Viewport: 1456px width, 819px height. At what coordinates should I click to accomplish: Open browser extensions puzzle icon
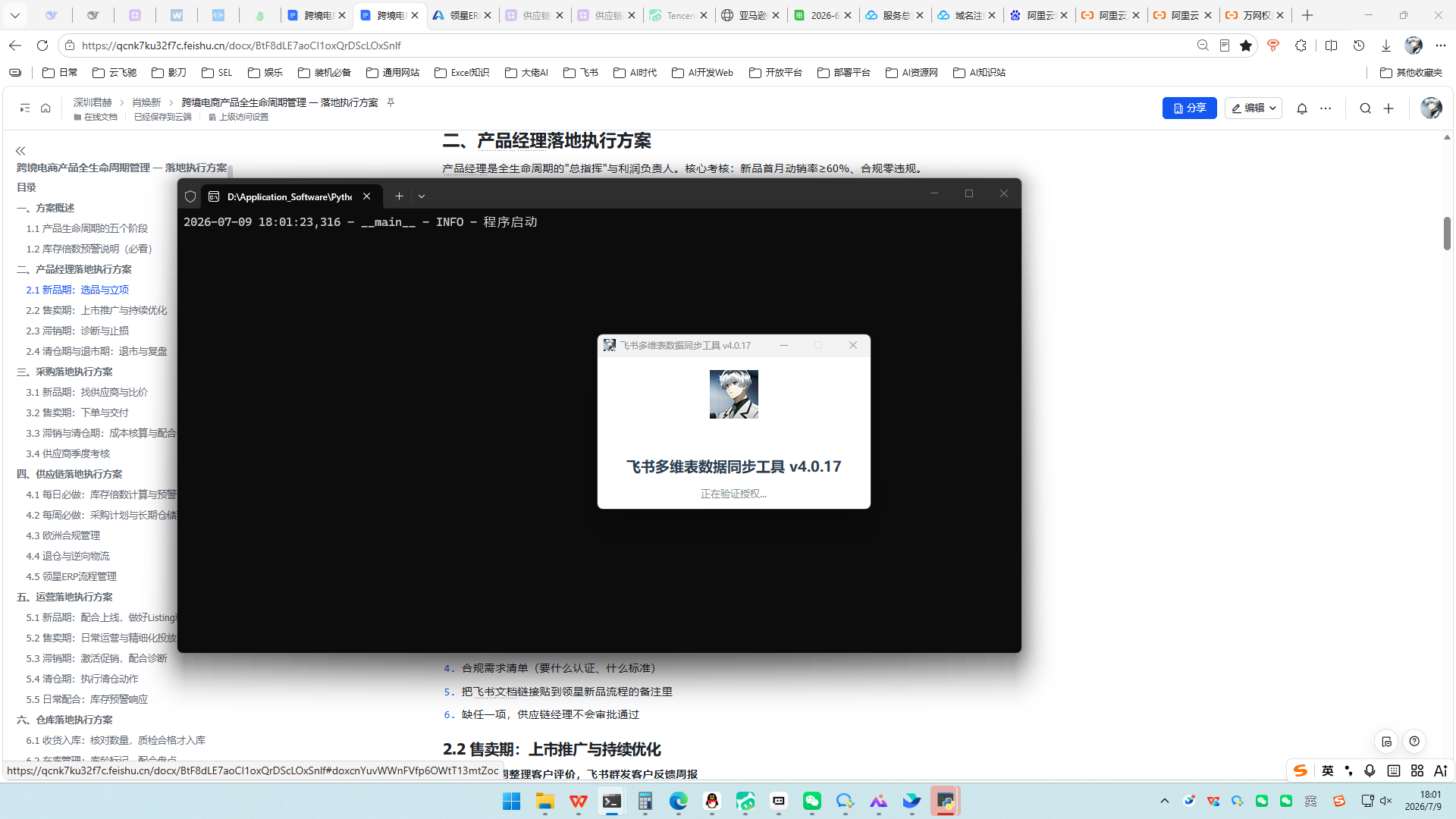click(x=1301, y=45)
